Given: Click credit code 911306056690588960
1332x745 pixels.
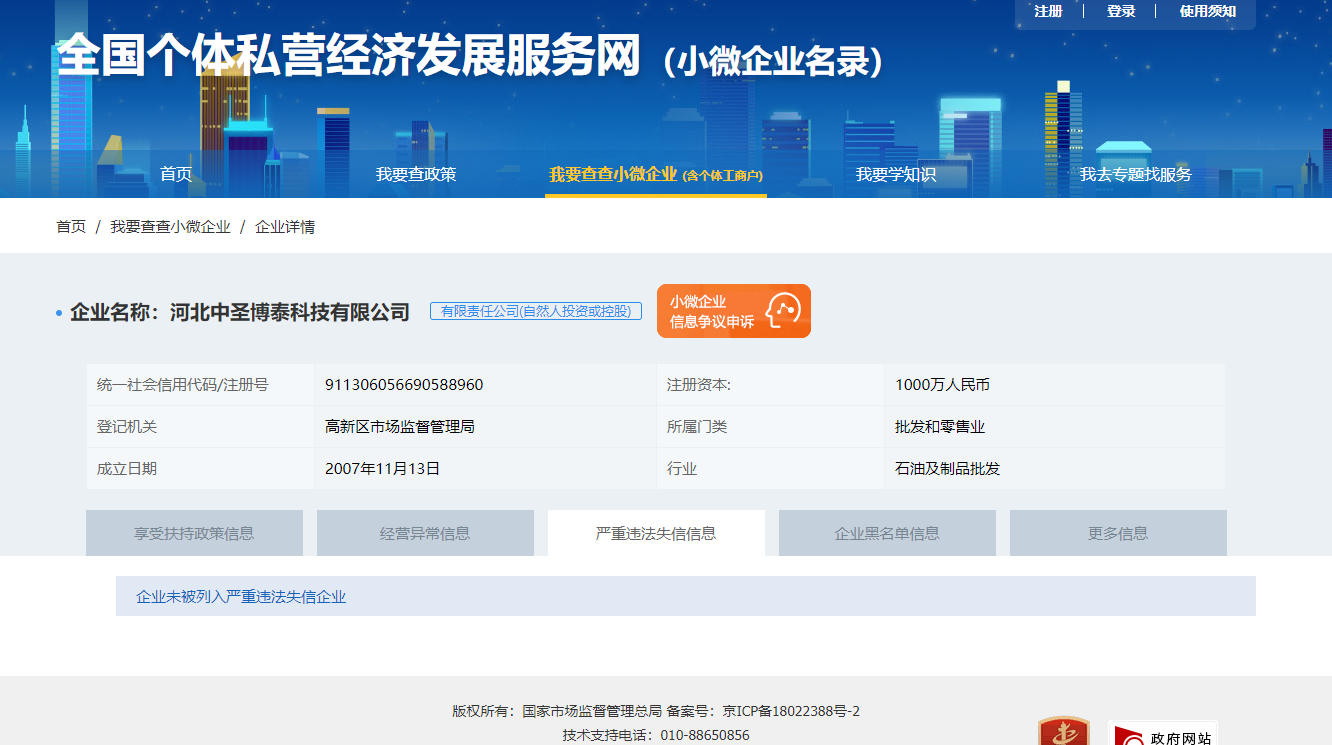Looking at the screenshot, I should [x=404, y=385].
